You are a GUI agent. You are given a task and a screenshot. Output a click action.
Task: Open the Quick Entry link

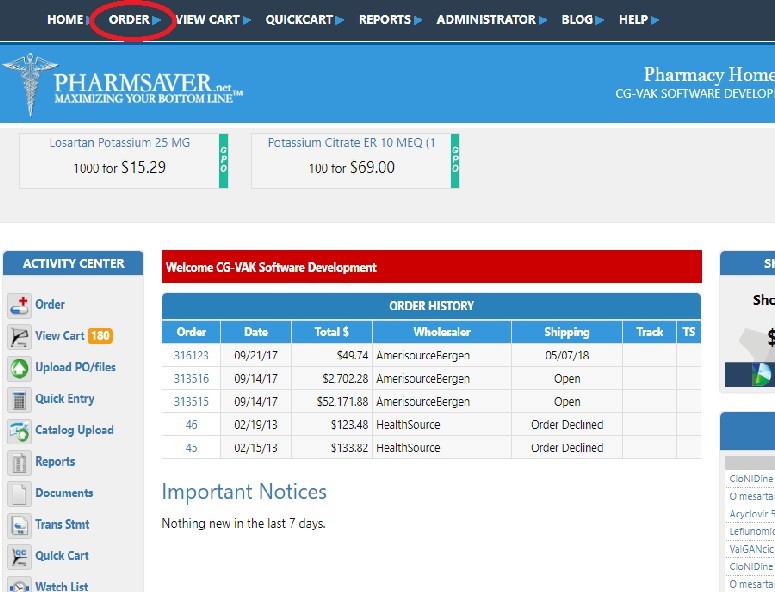[x=65, y=399]
